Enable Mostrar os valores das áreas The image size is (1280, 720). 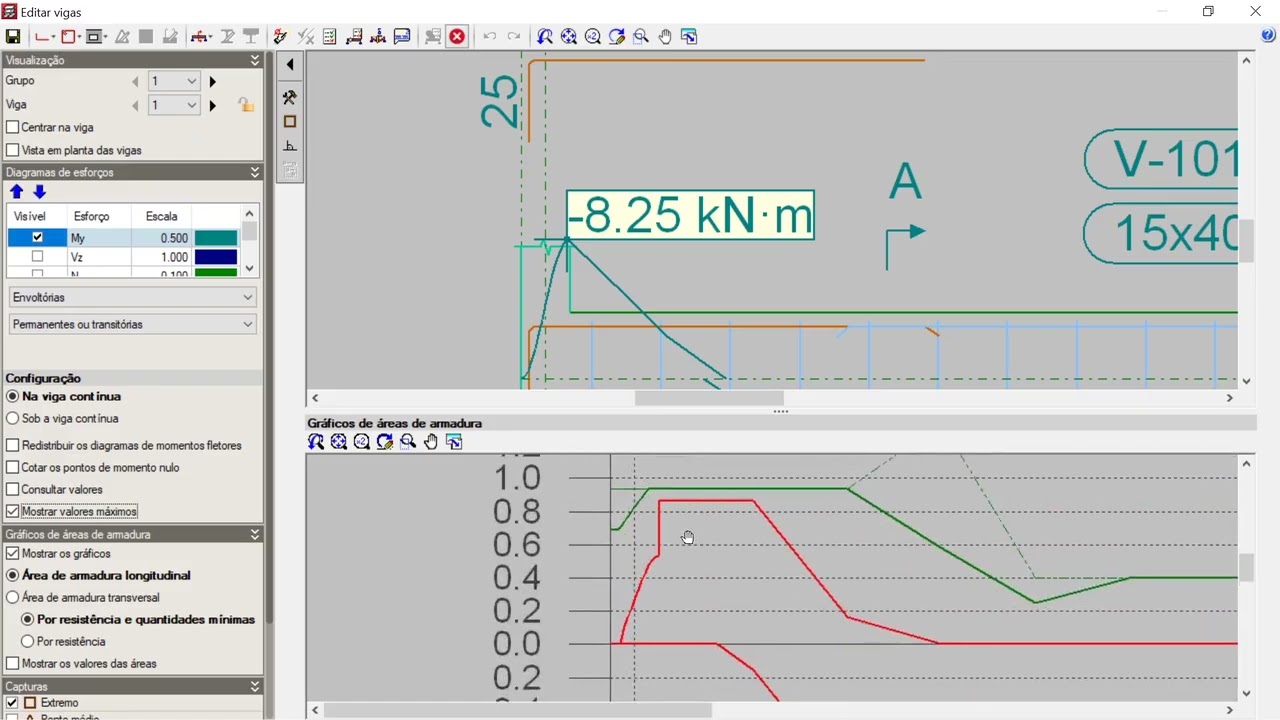pyautogui.click(x=13, y=663)
